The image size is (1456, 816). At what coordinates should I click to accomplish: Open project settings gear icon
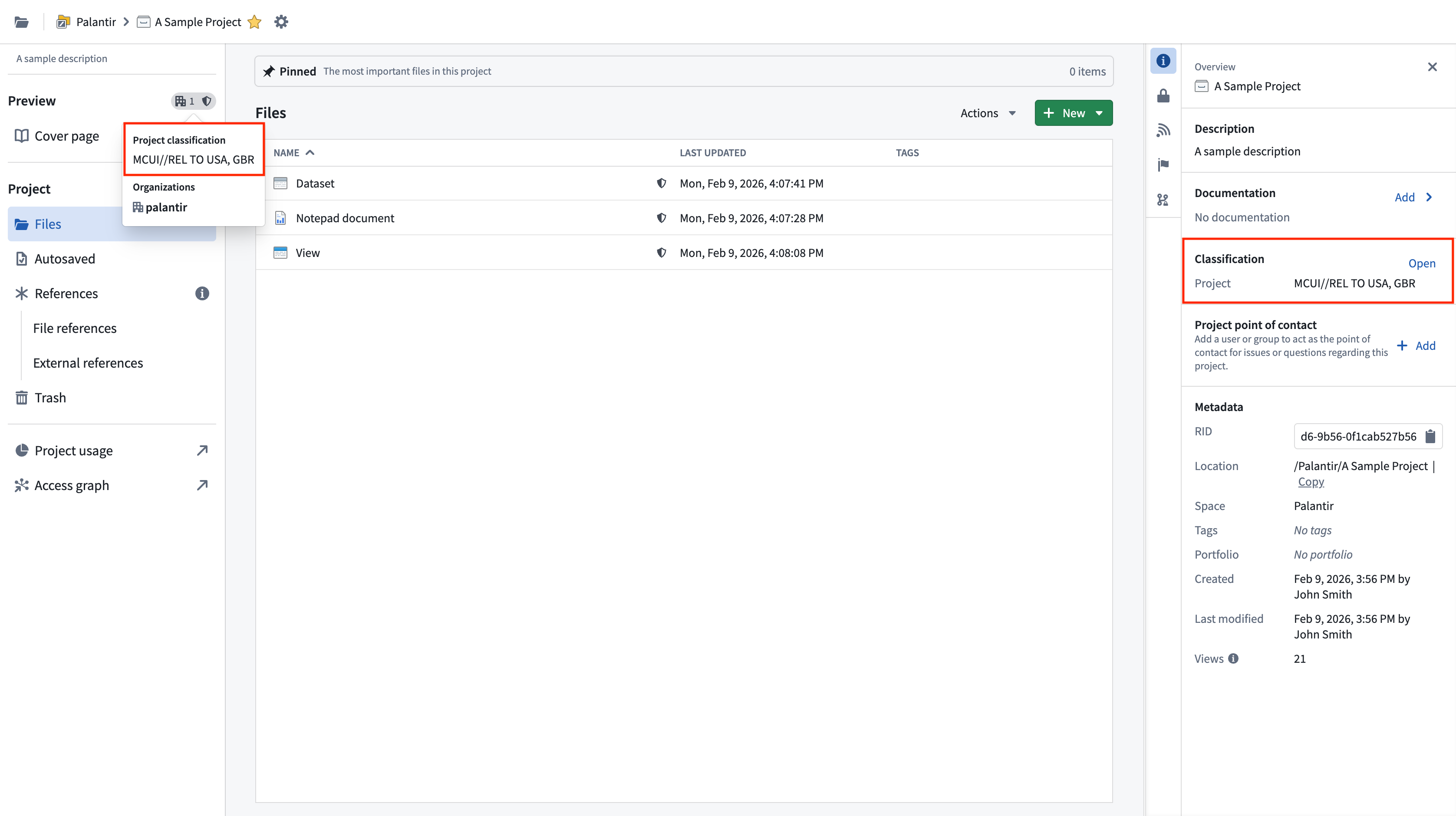[x=281, y=22]
